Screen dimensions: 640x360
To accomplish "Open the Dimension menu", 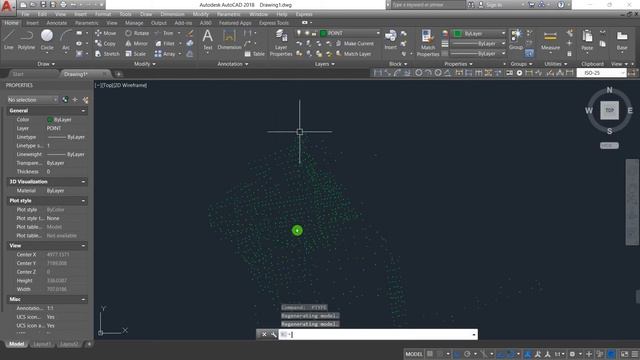I will pyautogui.click(x=172, y=14).
